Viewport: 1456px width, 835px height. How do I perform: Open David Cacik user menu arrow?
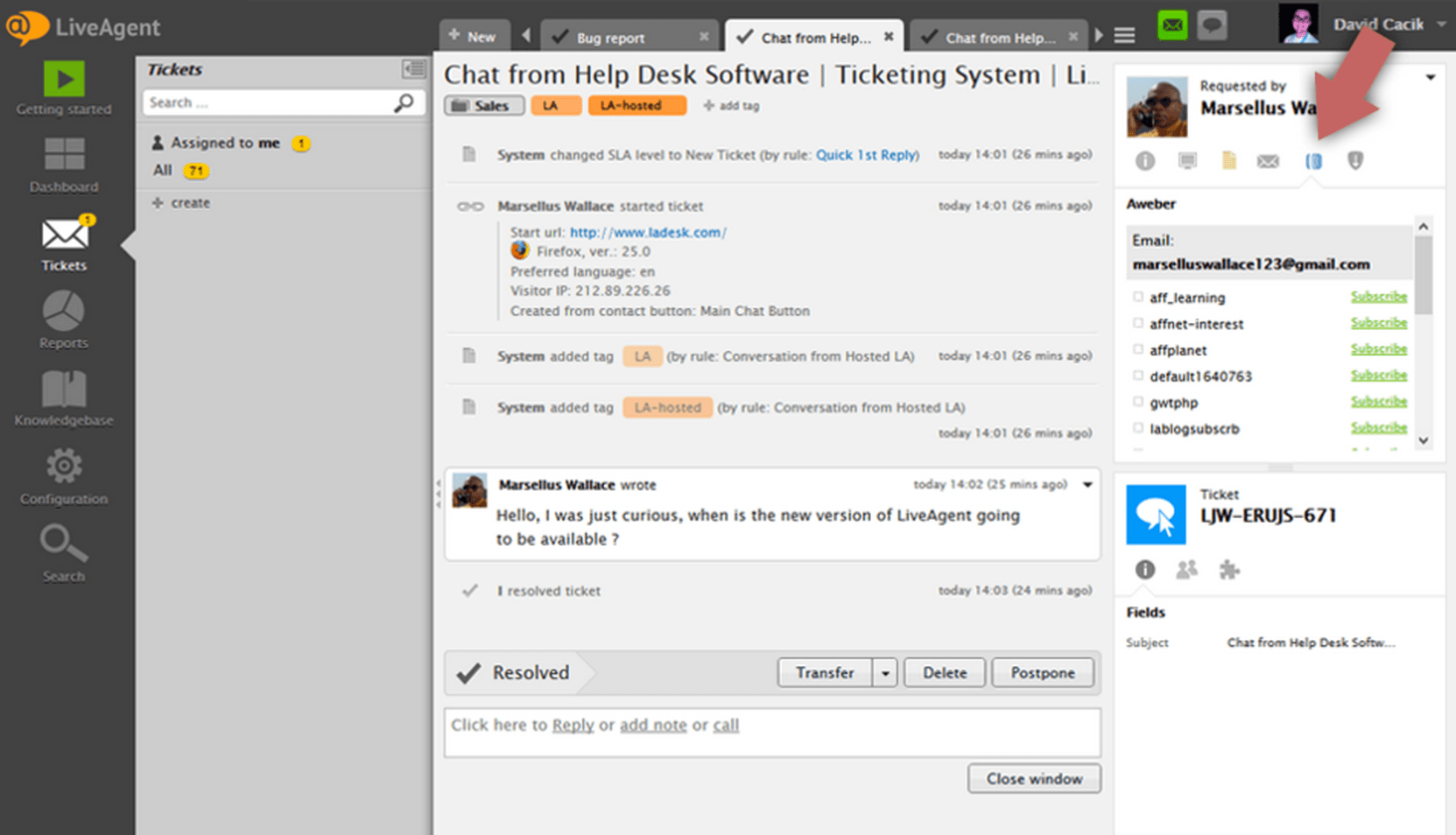(1441, 24)
